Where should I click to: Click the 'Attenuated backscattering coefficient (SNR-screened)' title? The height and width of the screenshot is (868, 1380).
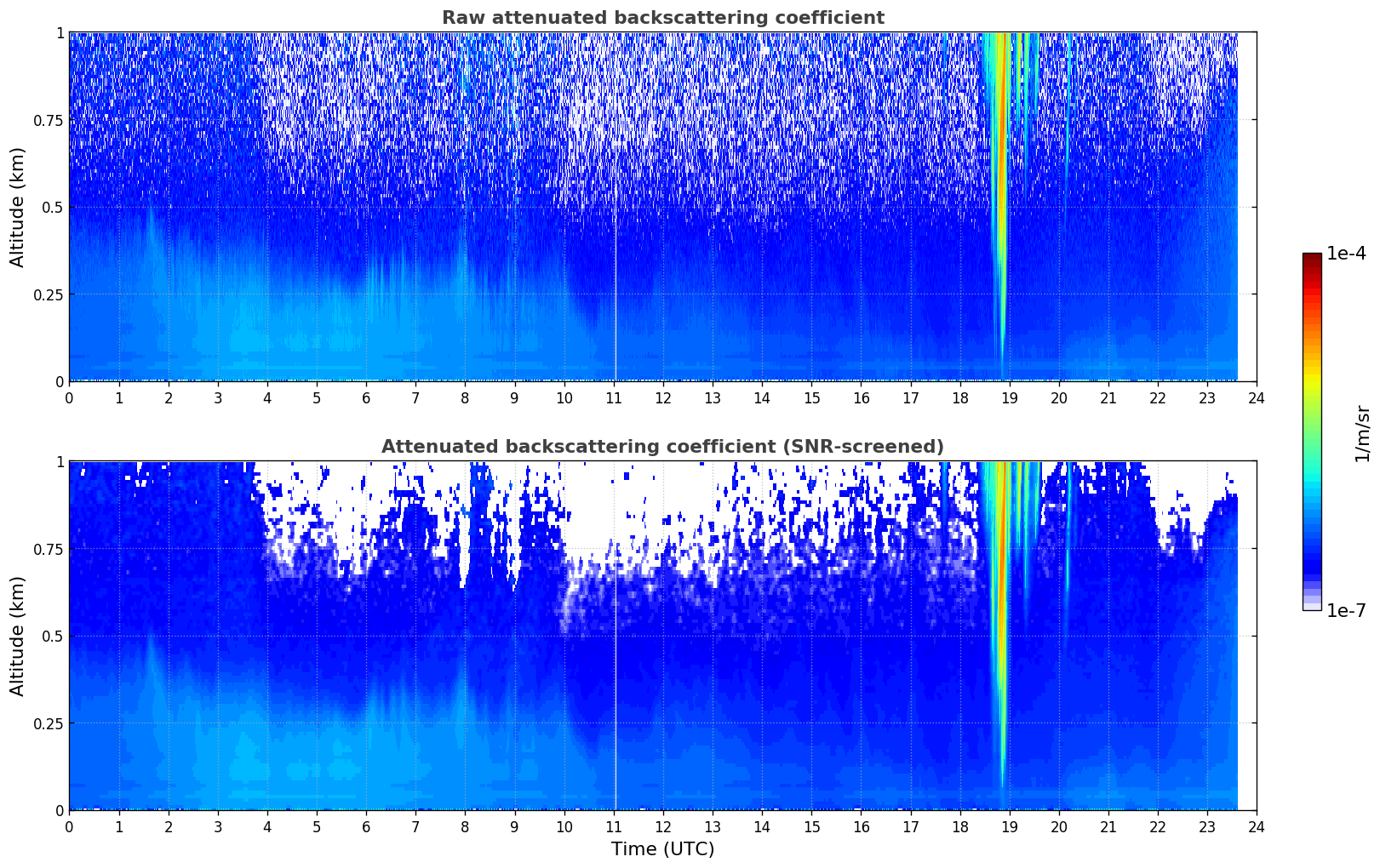[662, 447]
